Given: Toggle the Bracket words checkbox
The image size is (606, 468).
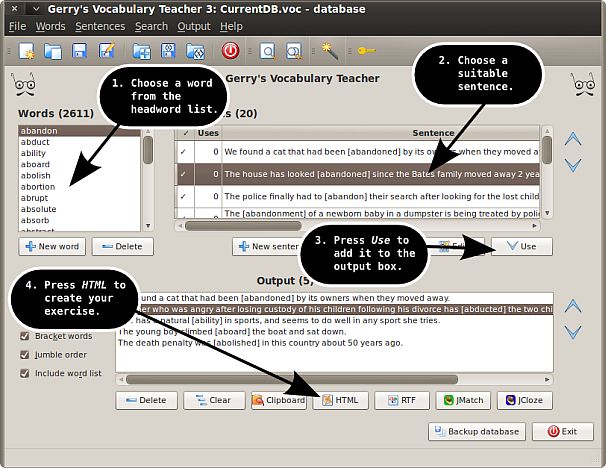Looking at the screenshot, I should 25,336.
